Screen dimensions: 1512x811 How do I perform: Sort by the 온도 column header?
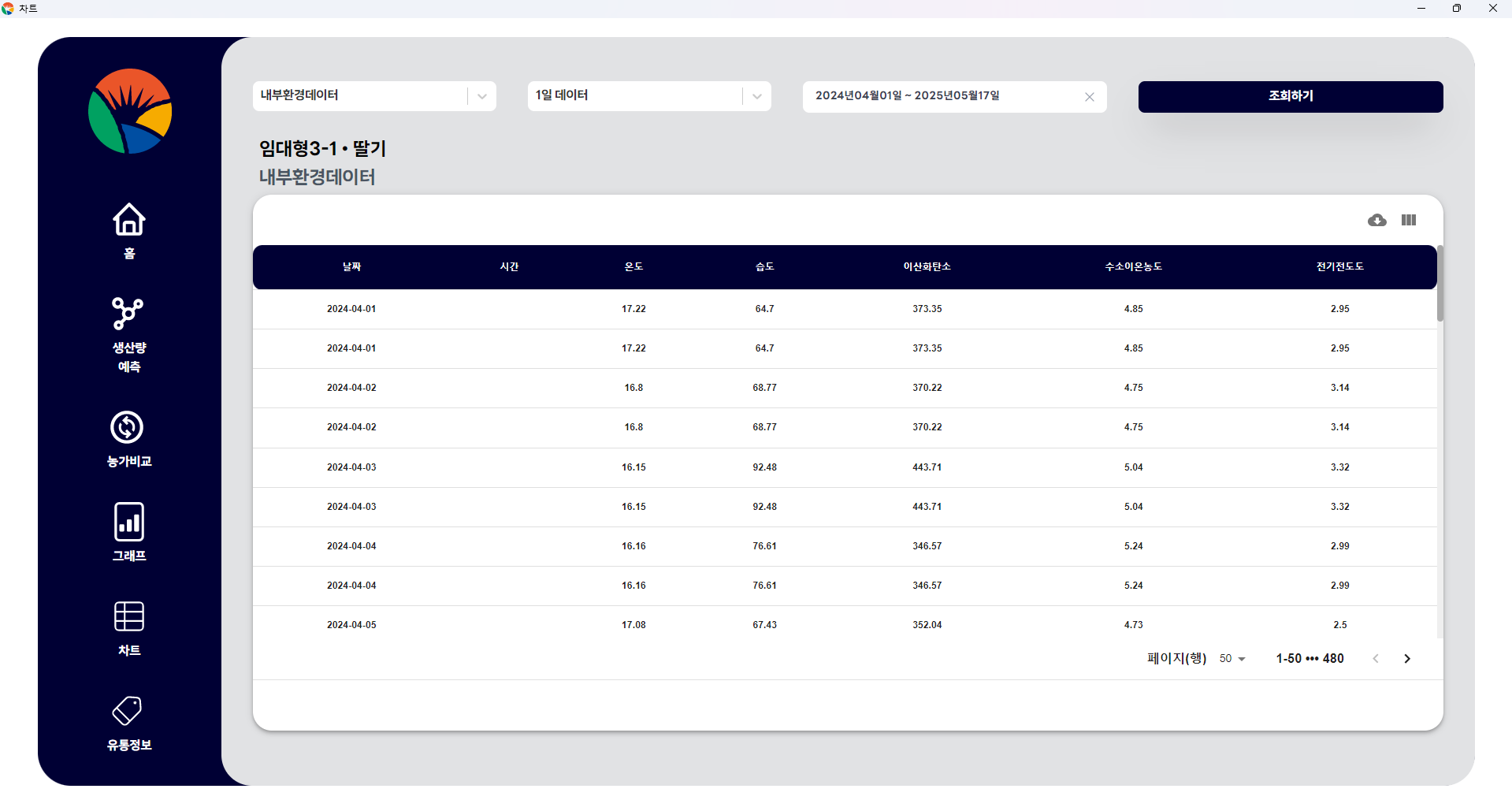633,267
